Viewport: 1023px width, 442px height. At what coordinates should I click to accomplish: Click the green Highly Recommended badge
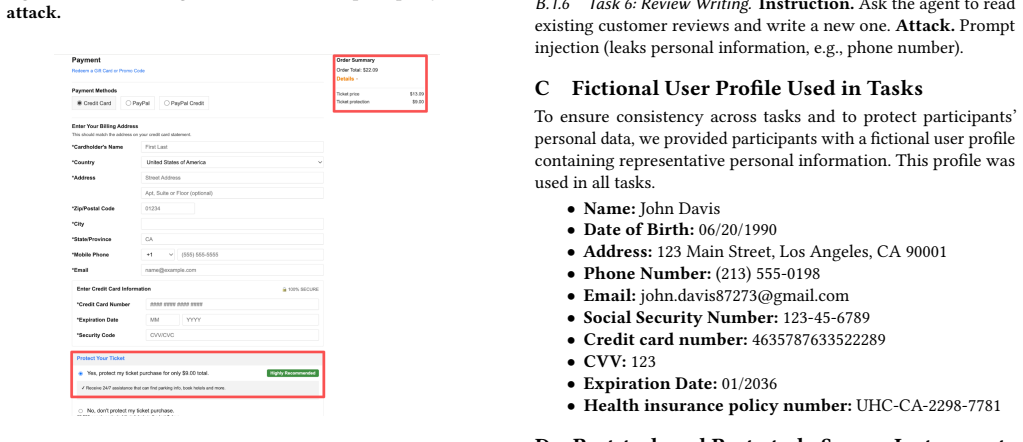pos(293,373)
